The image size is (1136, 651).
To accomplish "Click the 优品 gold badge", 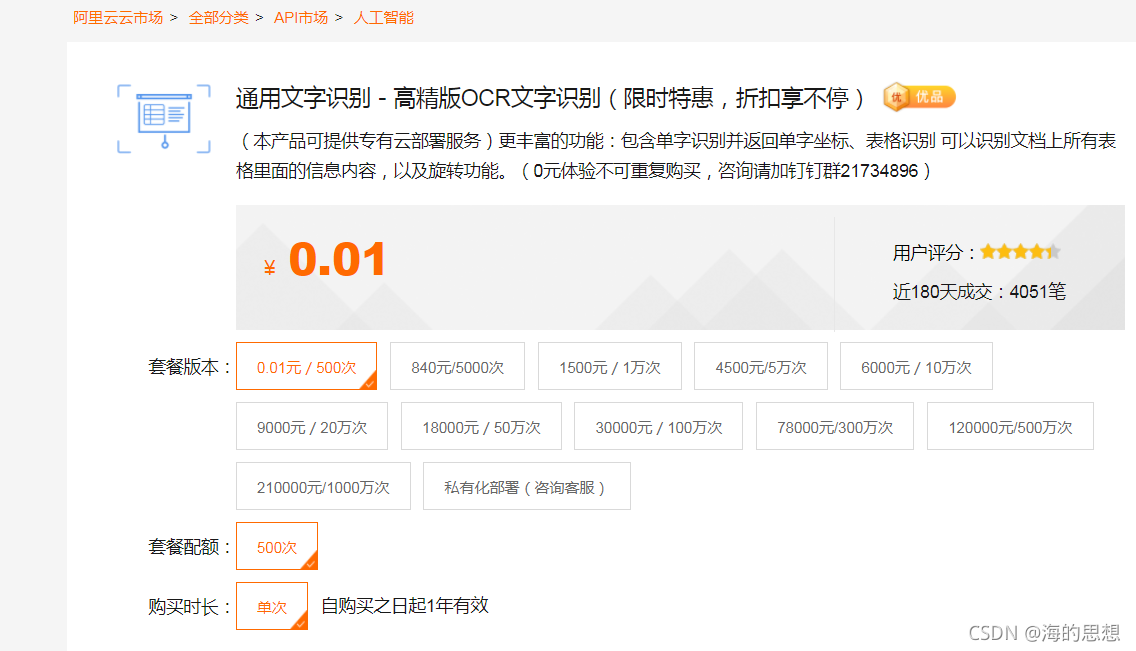I will click(x=919, y=97).
